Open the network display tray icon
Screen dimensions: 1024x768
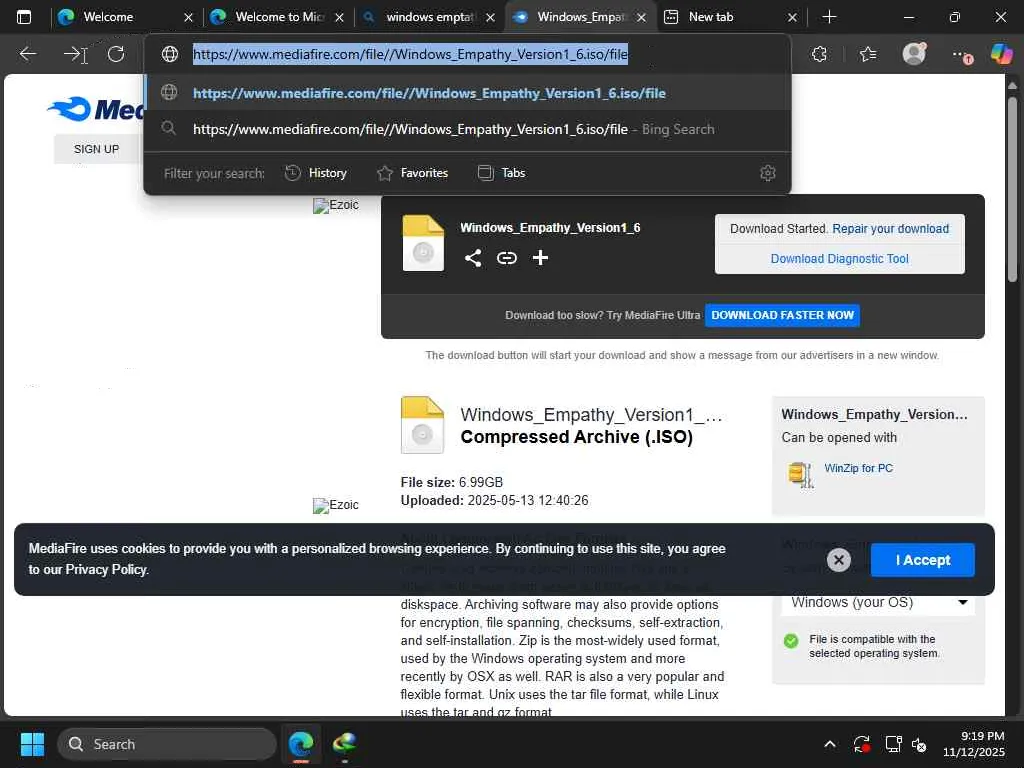[893, 744]
